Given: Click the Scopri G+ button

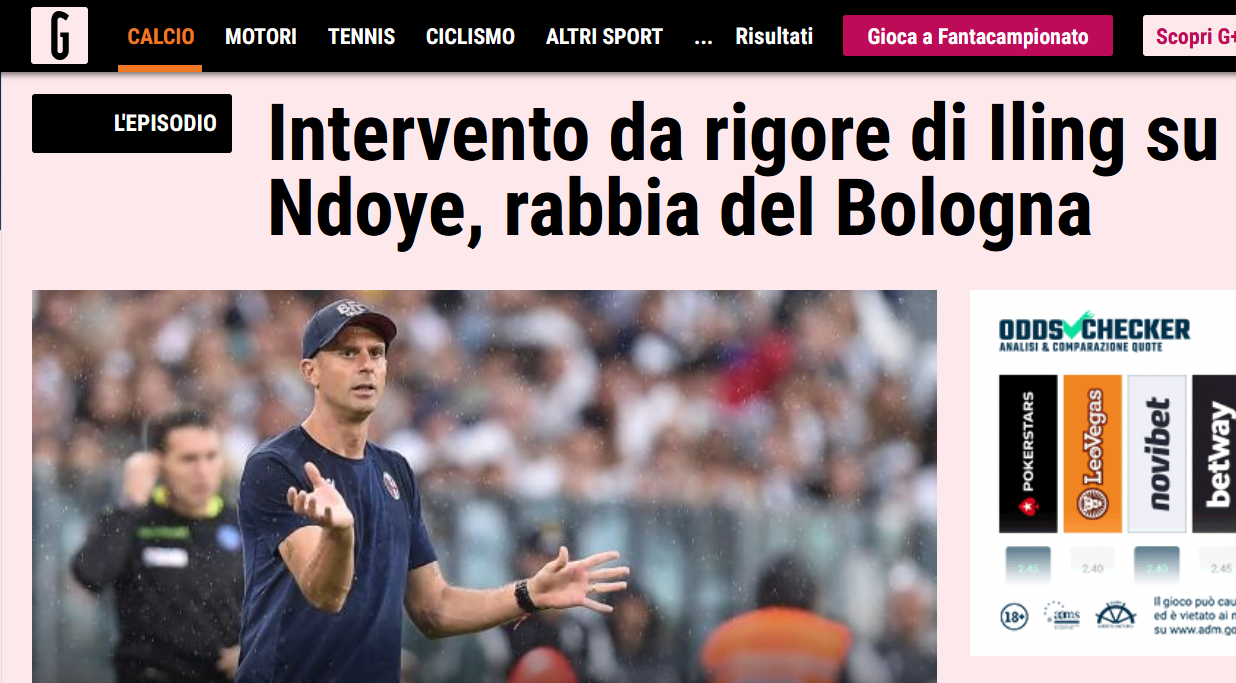Looking at the screenshot, I should click(x=1192, y=36).
